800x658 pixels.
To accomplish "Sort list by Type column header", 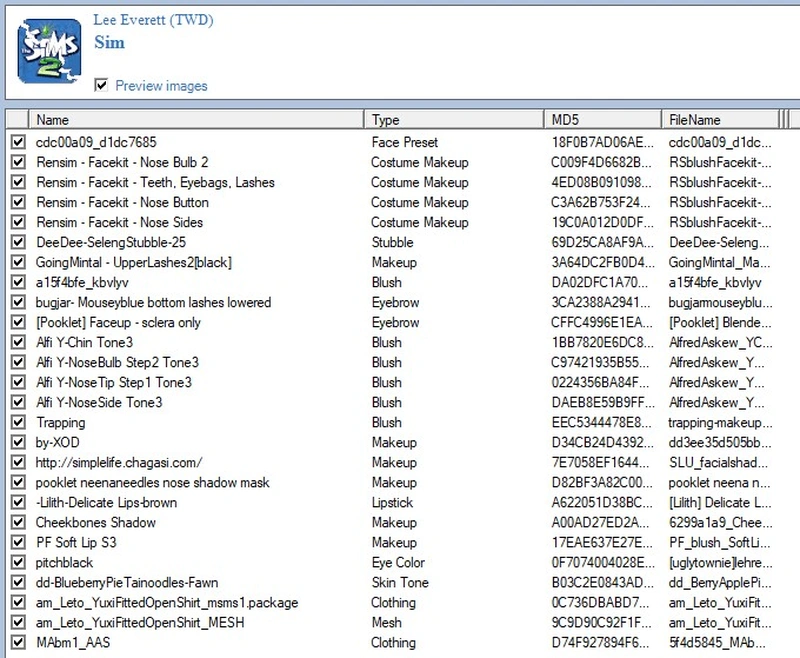I will coord(453,120).
